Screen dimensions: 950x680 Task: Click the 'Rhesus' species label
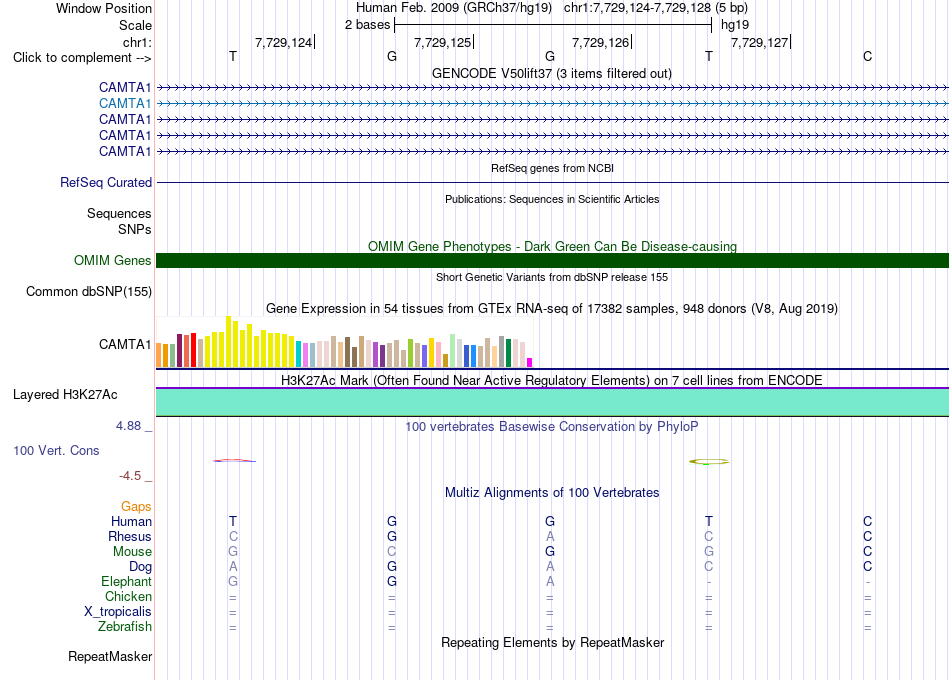pos(130,536)
